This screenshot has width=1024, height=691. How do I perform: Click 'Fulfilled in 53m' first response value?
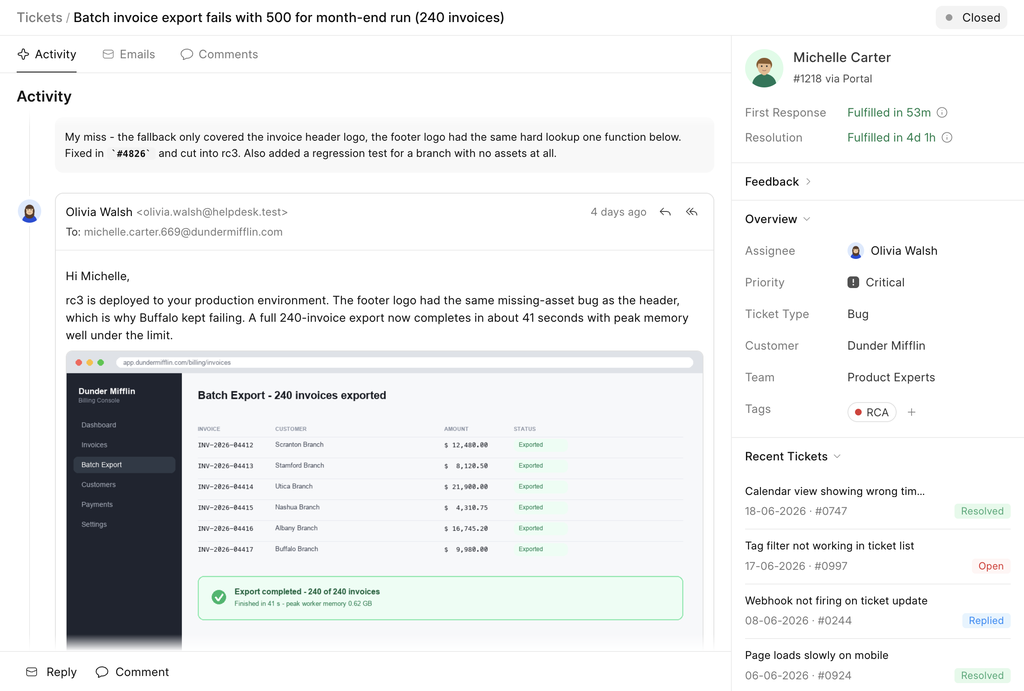click(889, 112)
